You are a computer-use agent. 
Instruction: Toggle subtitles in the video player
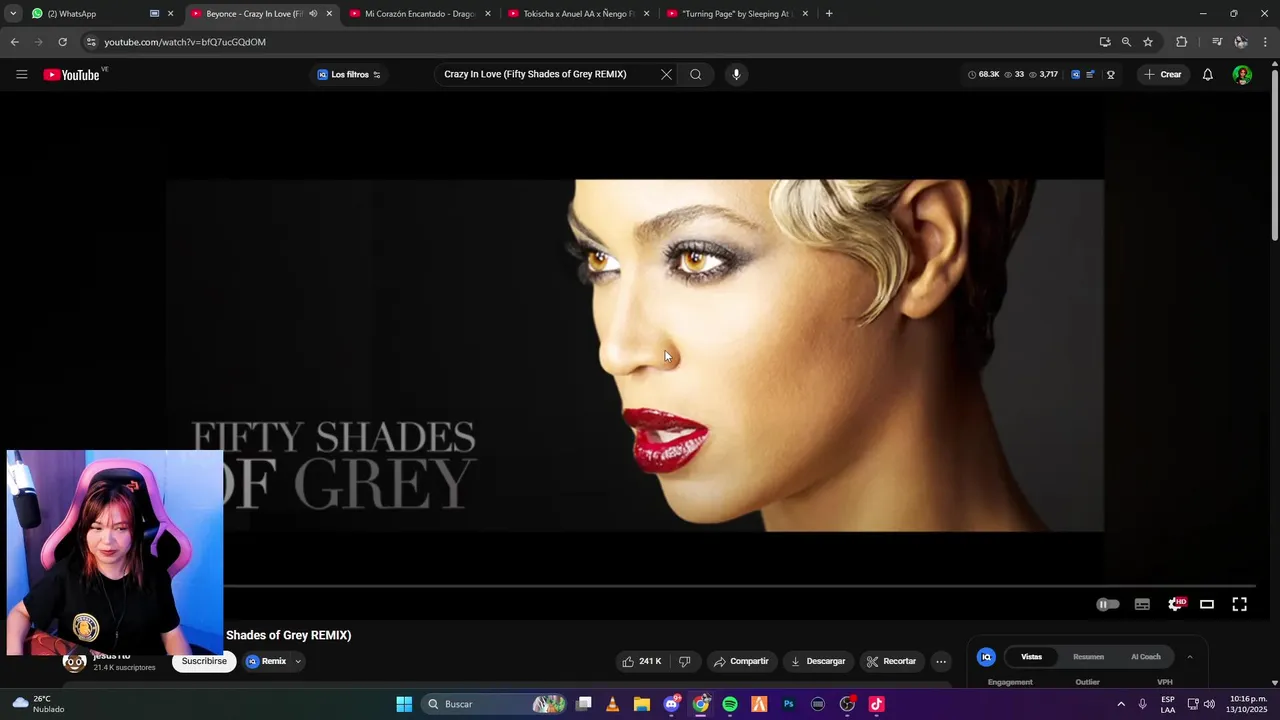1142,604
